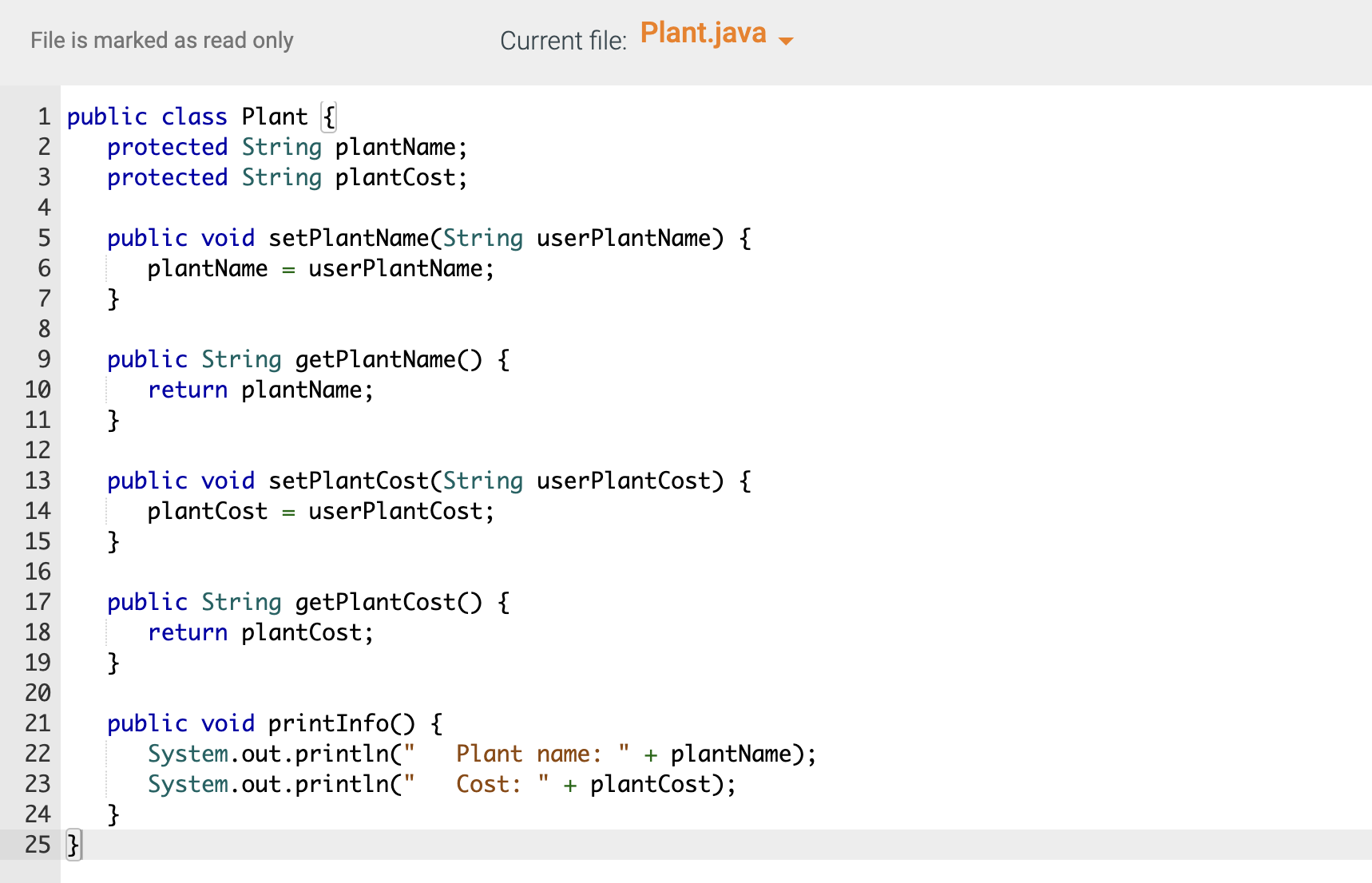Viewport: 1372px width, 883px height.
Task: Click the Current file label
Action: (x=563, y=40)
